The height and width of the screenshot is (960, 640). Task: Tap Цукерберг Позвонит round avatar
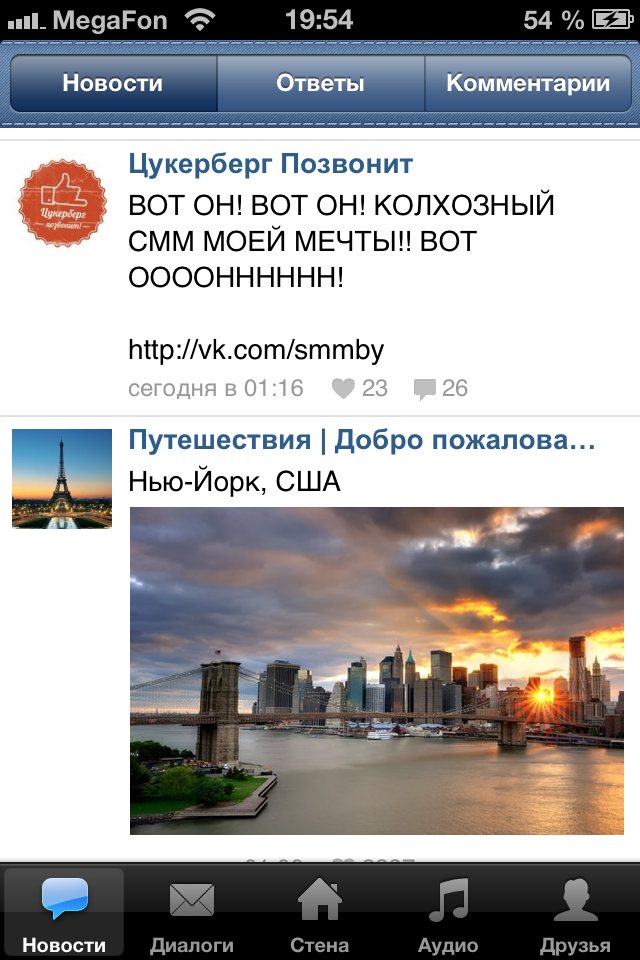tap(62, 203)
